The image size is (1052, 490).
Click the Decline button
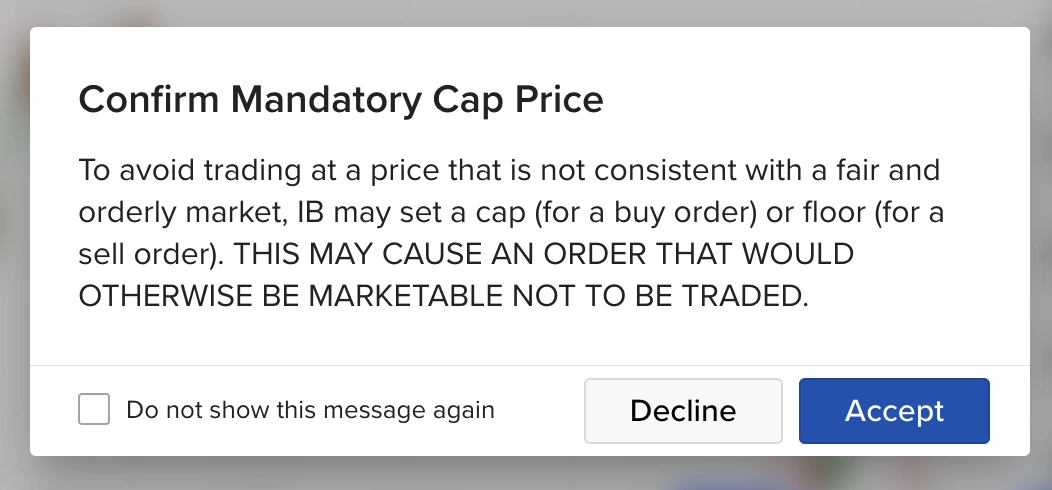coord(683,411)
